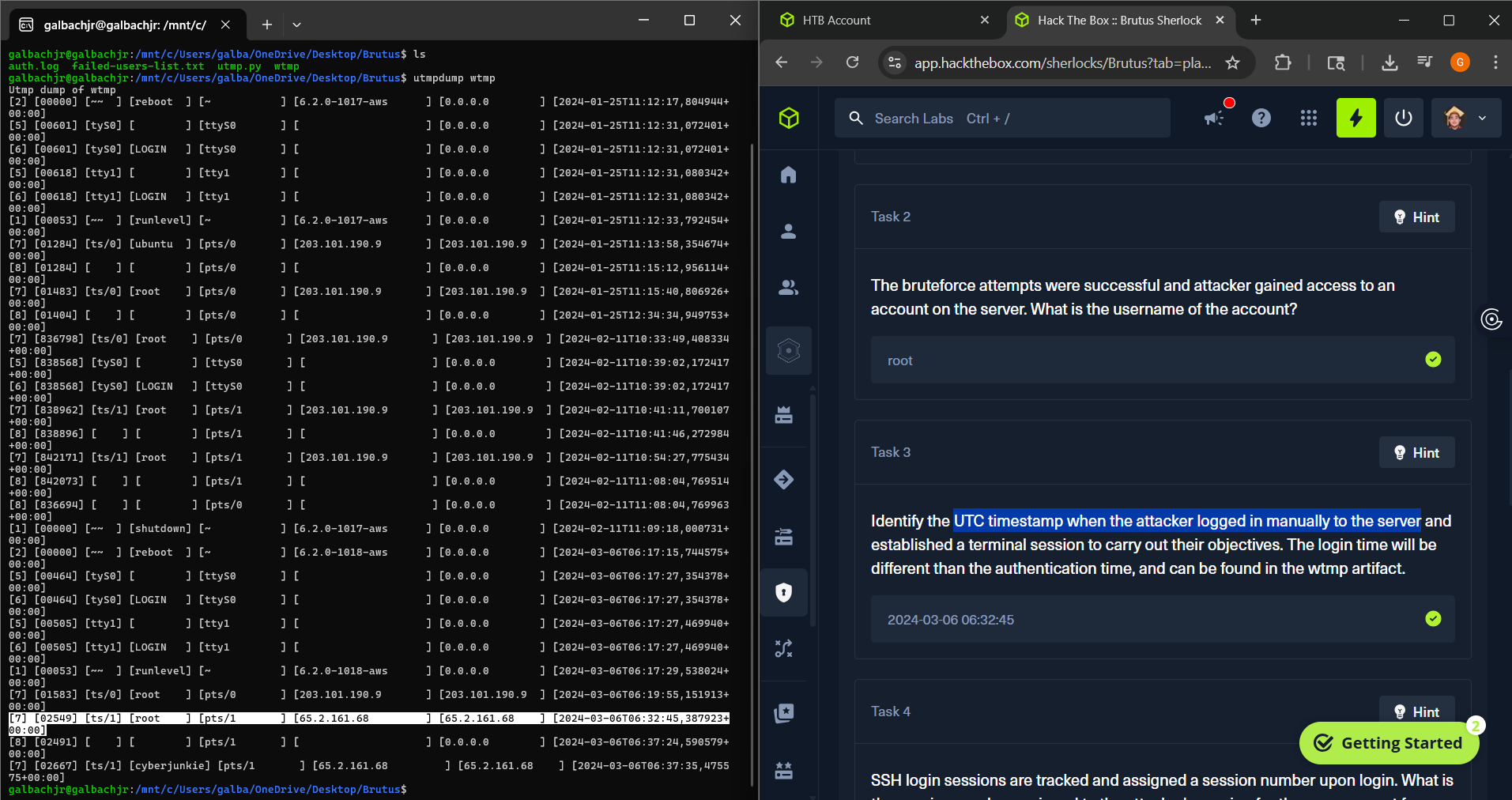The height and width of the screenshot is (800, 1512).
Task: Open the single-user profile sidebar icon
Action: [788, 232]
